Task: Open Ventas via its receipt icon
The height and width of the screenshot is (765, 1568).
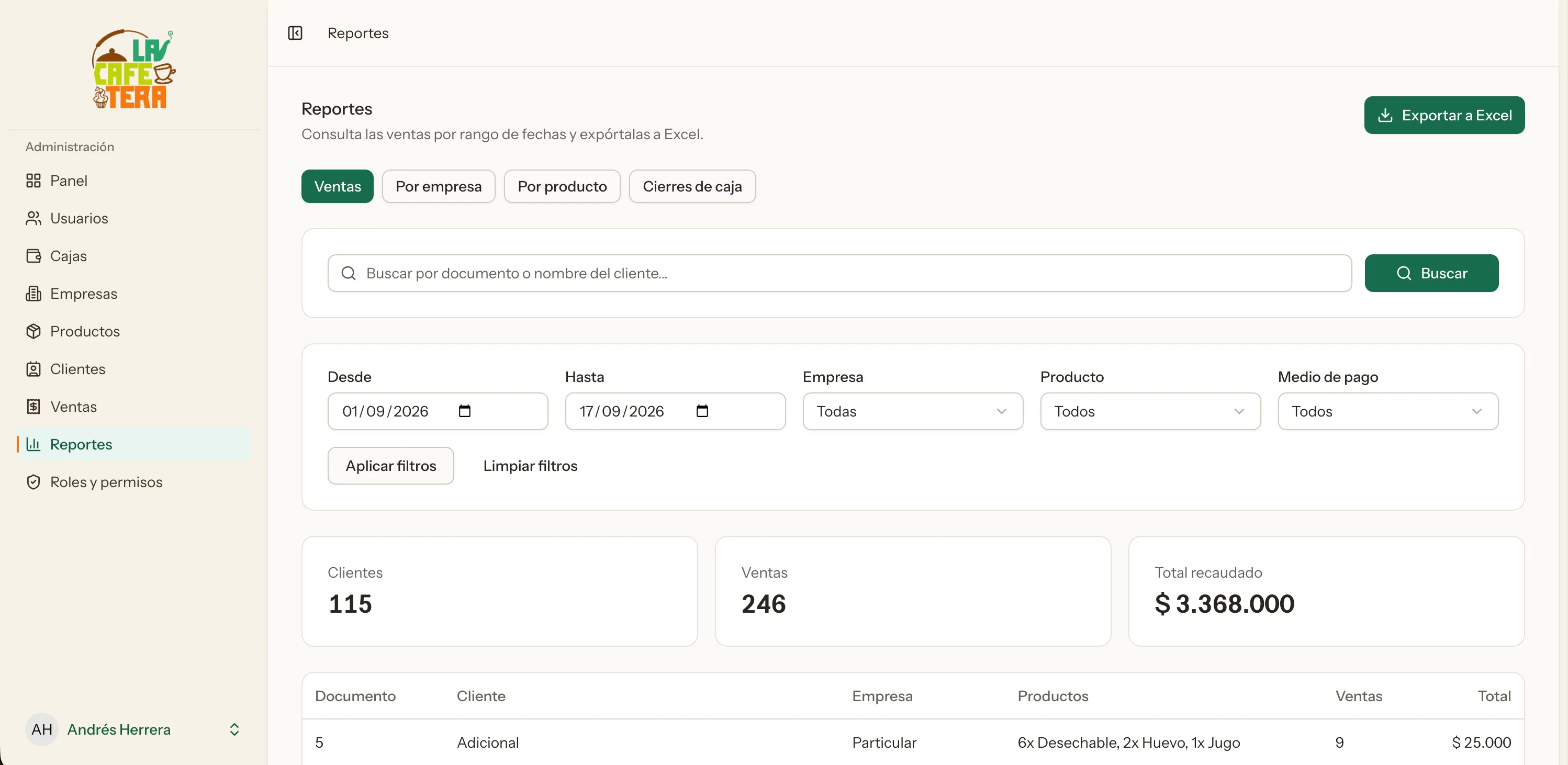Action: click(33, 407)
